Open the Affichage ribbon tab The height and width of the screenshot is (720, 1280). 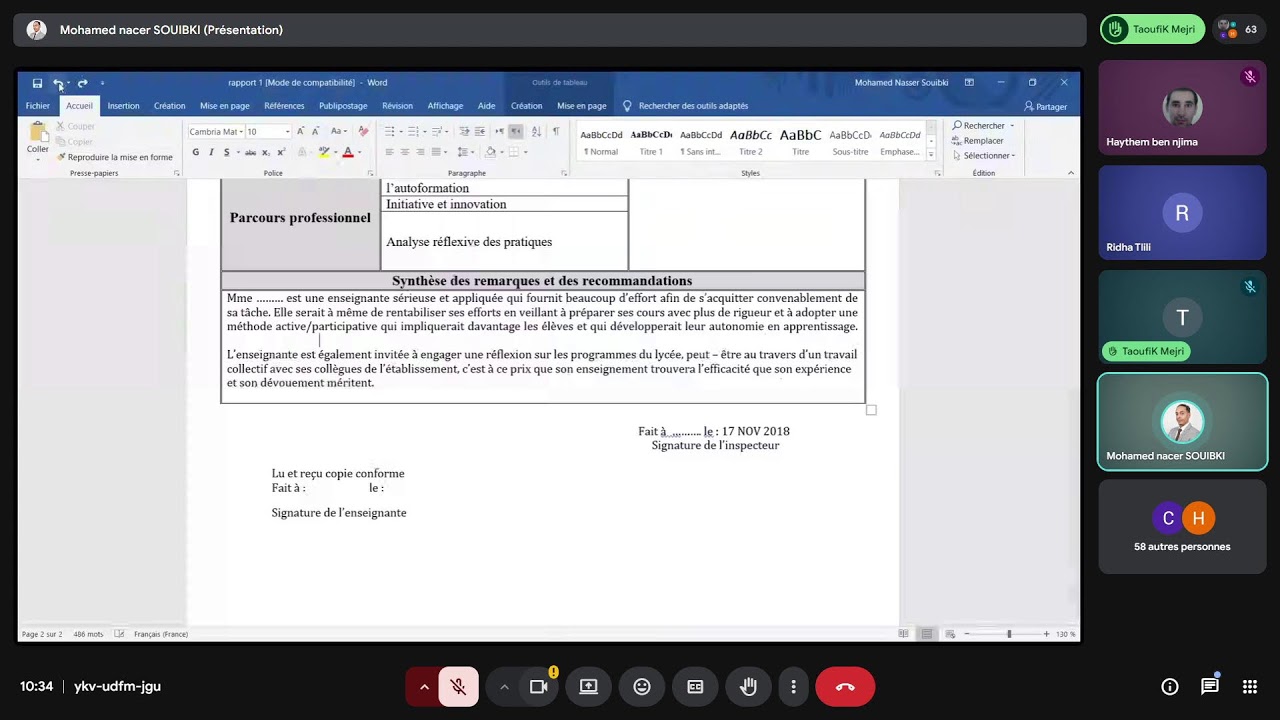pyautogui.click(x=445, y=106)
